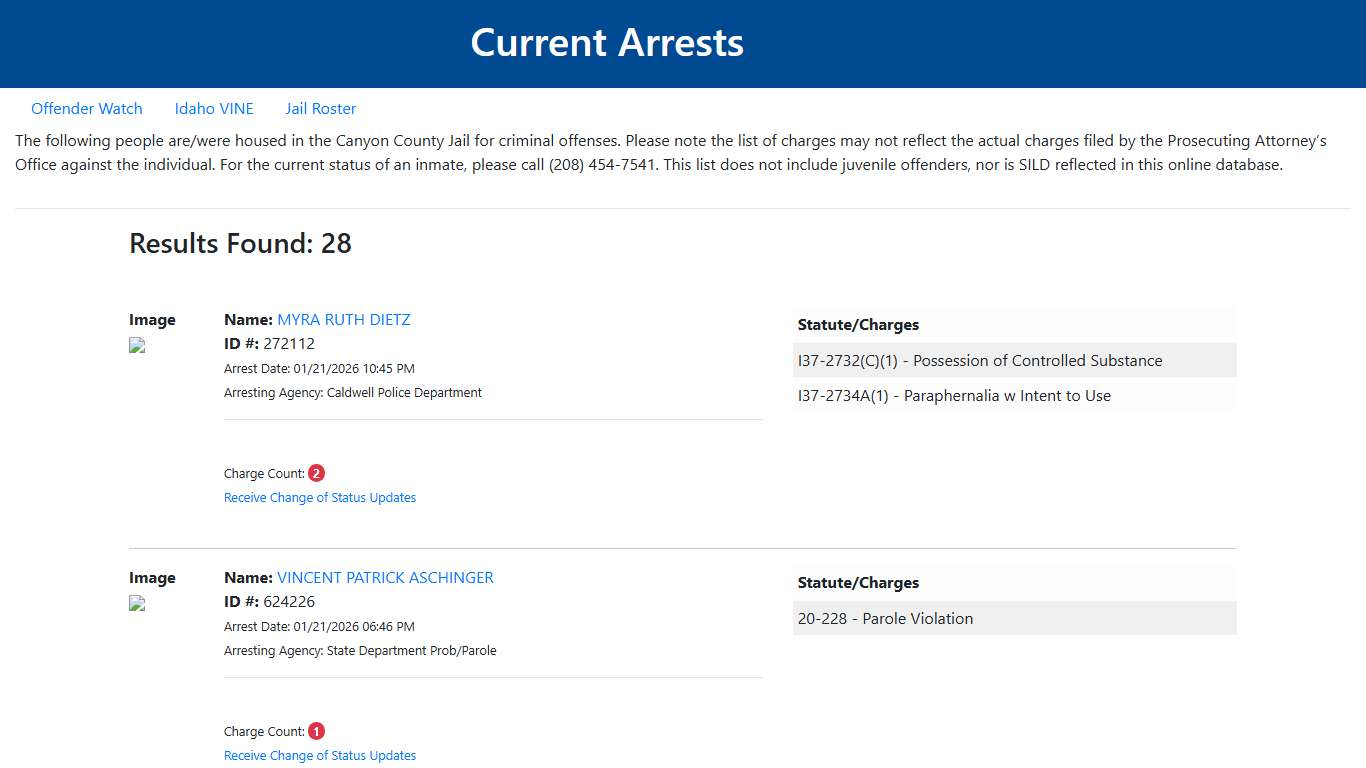Click the broken image icon for VINCENT PATRICK ASCHINGER
This screenshot has width=1366, height=768.
pyautogui.click(x=136, y=603)
